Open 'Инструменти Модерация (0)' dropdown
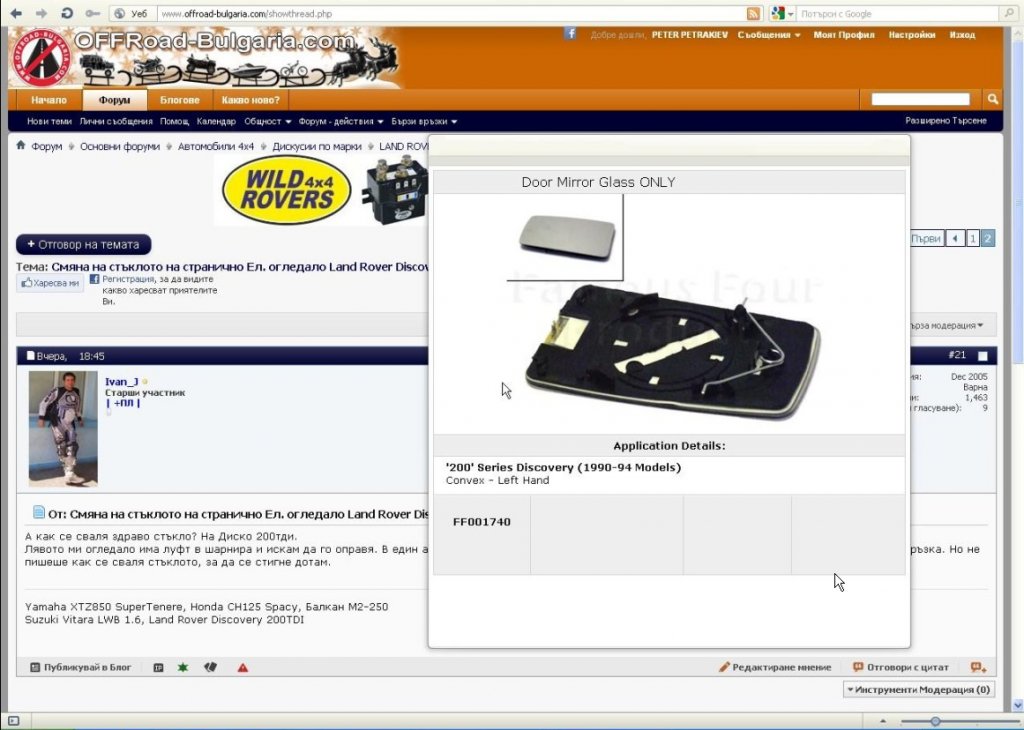1024x730 pixels. point(919,690)
